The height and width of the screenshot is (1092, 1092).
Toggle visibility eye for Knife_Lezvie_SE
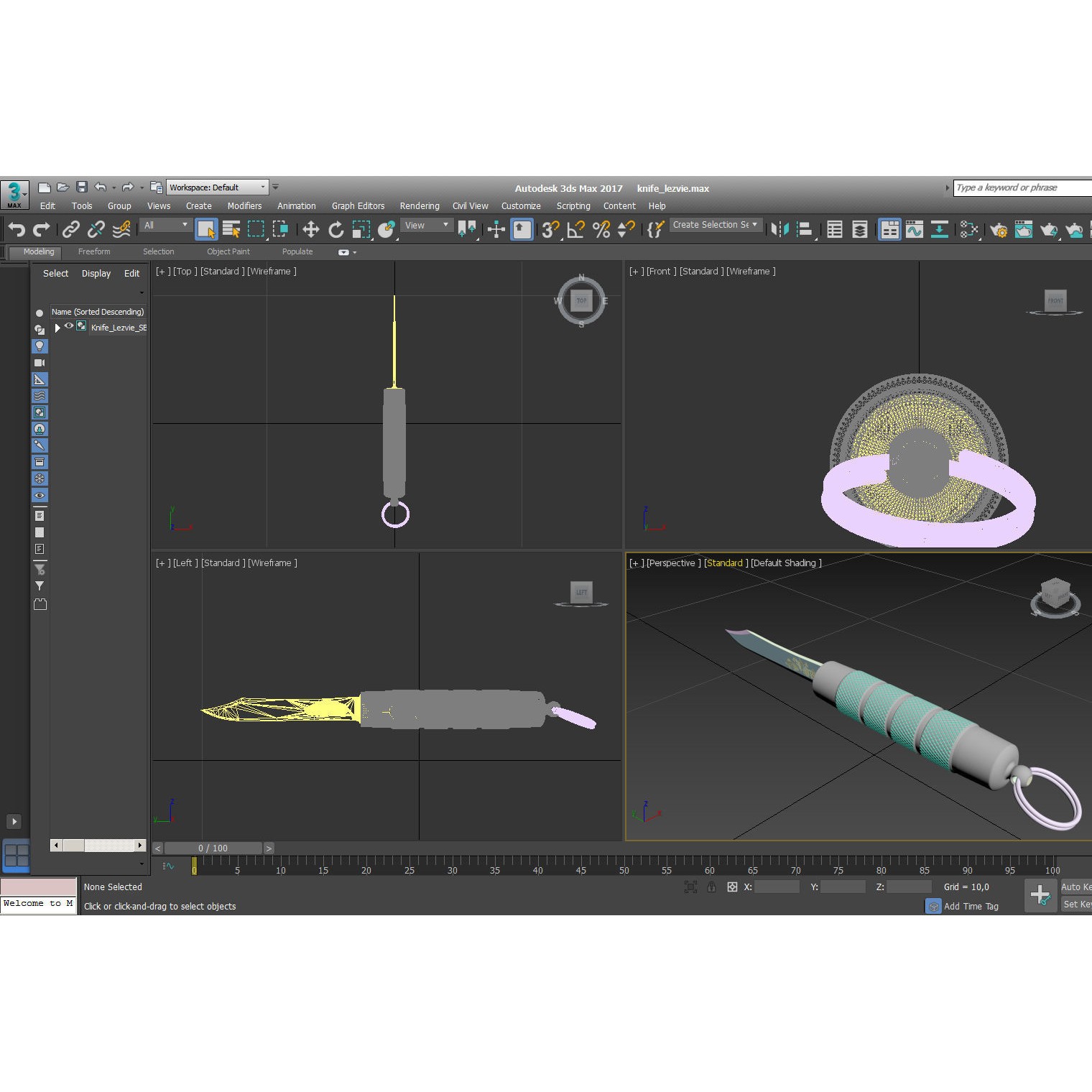click(x=69, y=327)
